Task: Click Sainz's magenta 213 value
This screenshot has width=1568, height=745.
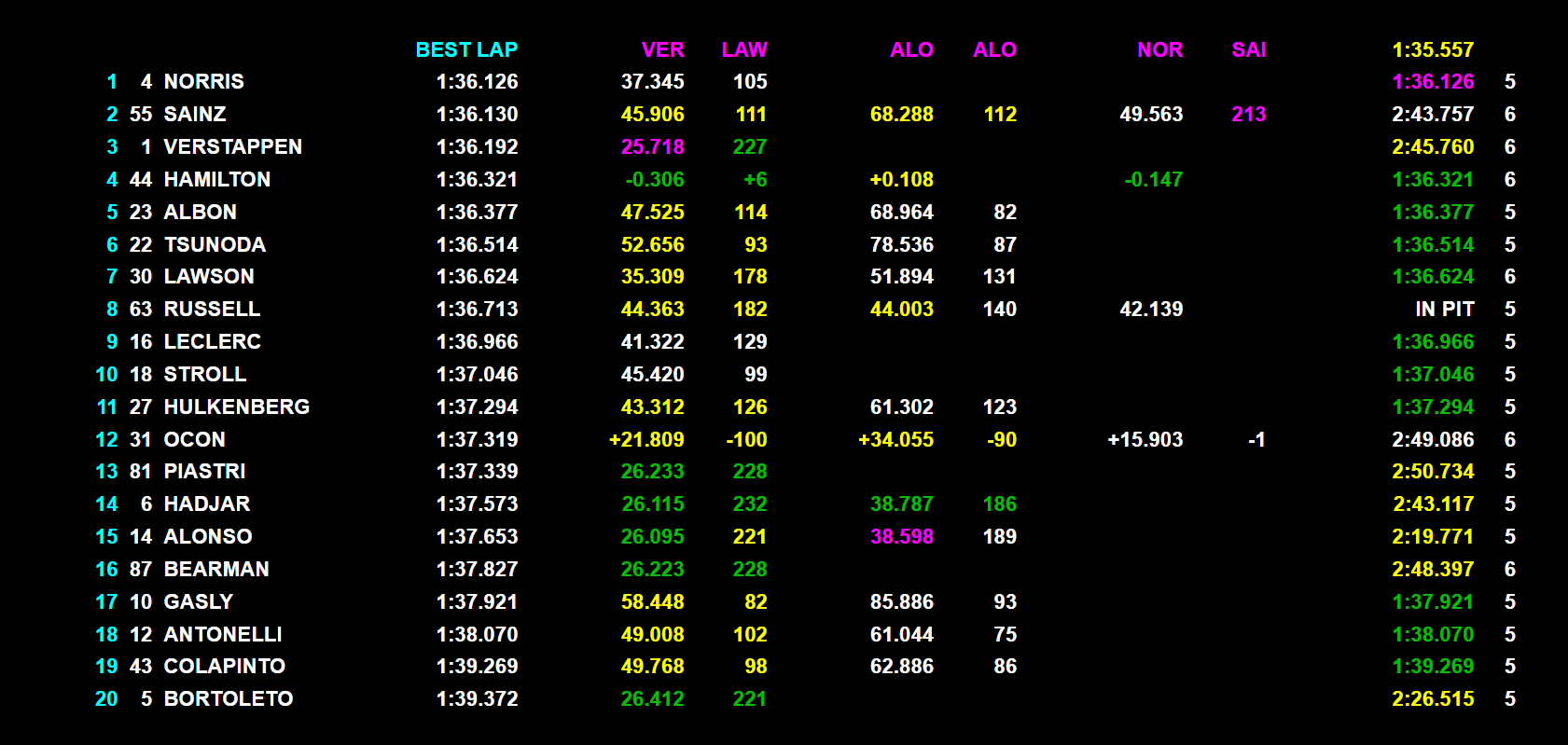Action: [x=1248, y=115]
